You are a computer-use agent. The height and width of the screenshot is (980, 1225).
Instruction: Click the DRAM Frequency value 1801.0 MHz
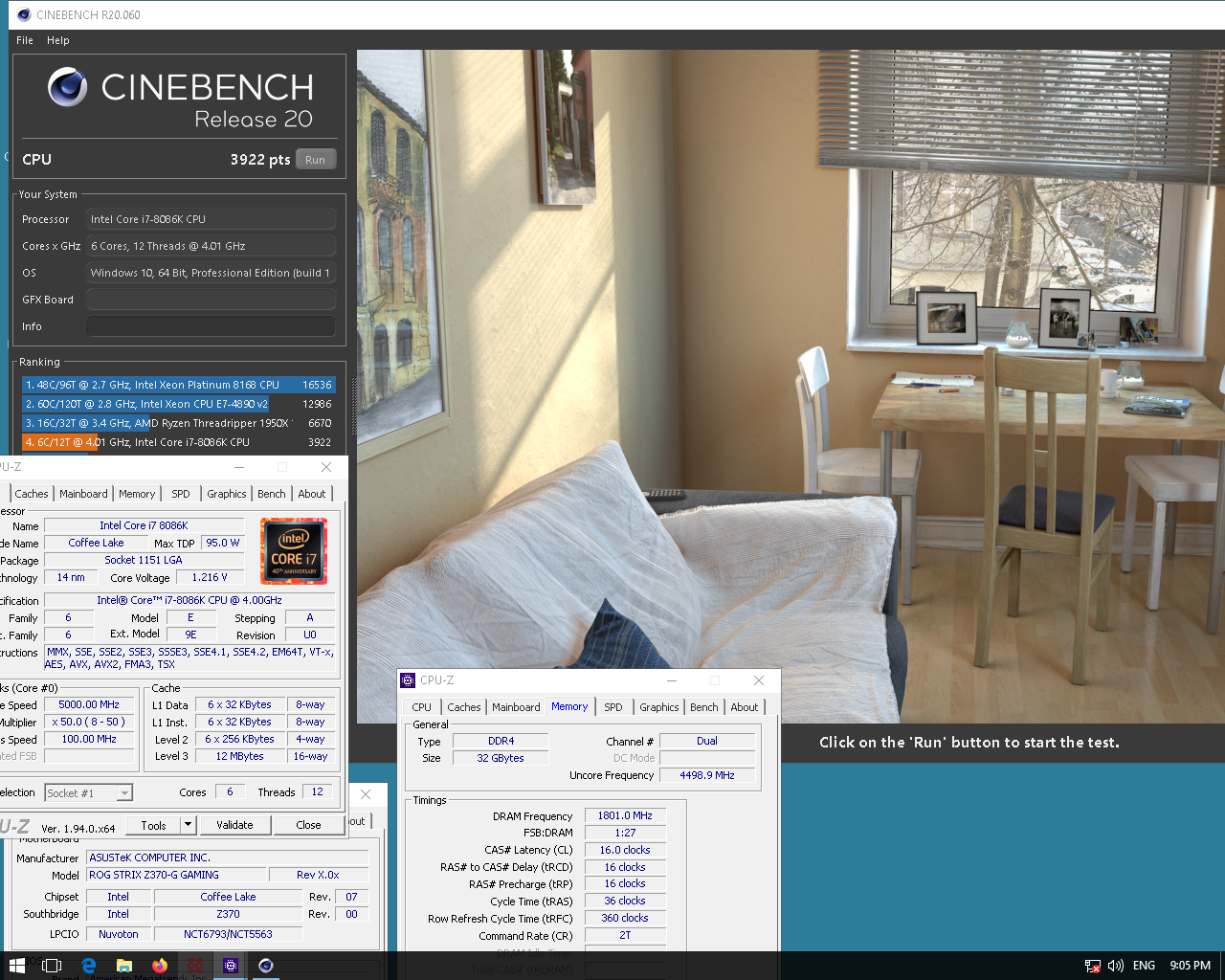pos(625,816)
